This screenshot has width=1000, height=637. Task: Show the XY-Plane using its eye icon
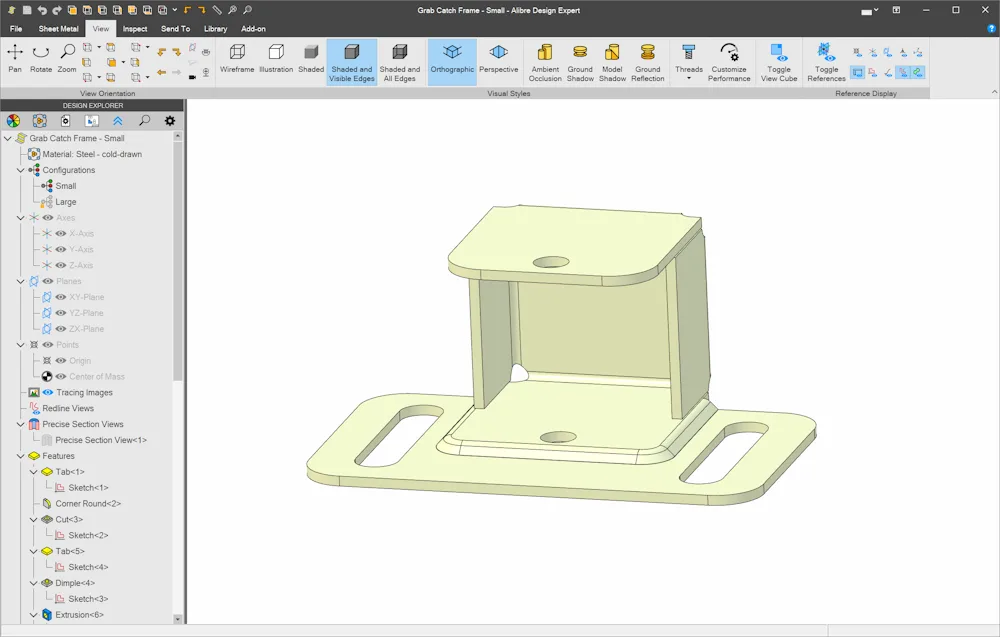[x=61, y=297]
